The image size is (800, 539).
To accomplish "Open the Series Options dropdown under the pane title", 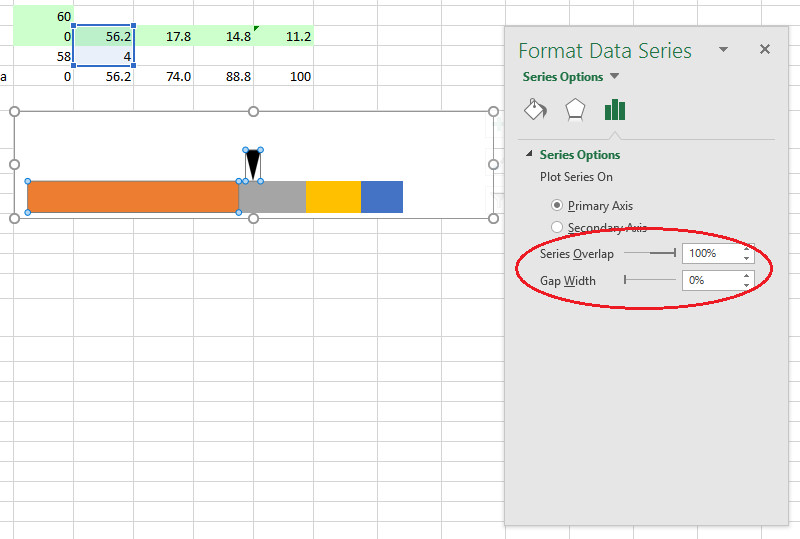I will pyautogui.click(x=615, y=77).
